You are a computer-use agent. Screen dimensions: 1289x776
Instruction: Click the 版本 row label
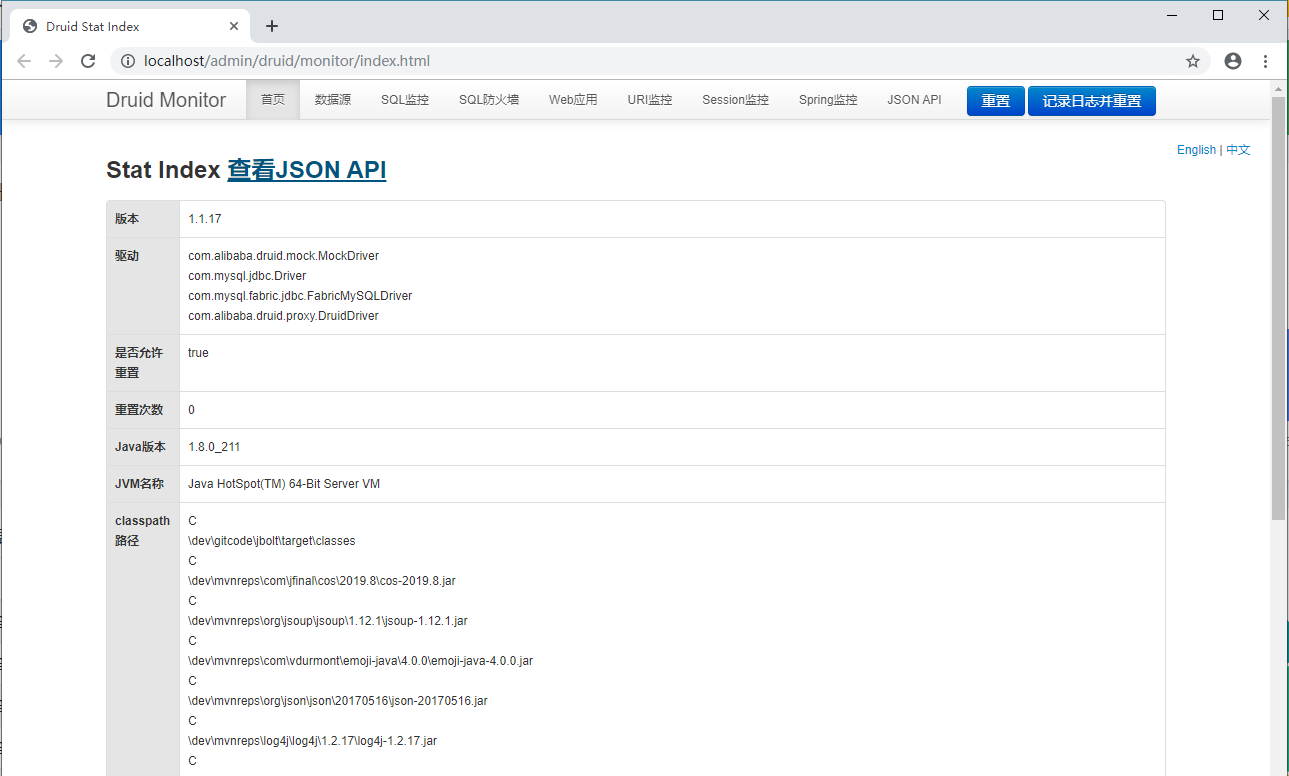point(127,219)
